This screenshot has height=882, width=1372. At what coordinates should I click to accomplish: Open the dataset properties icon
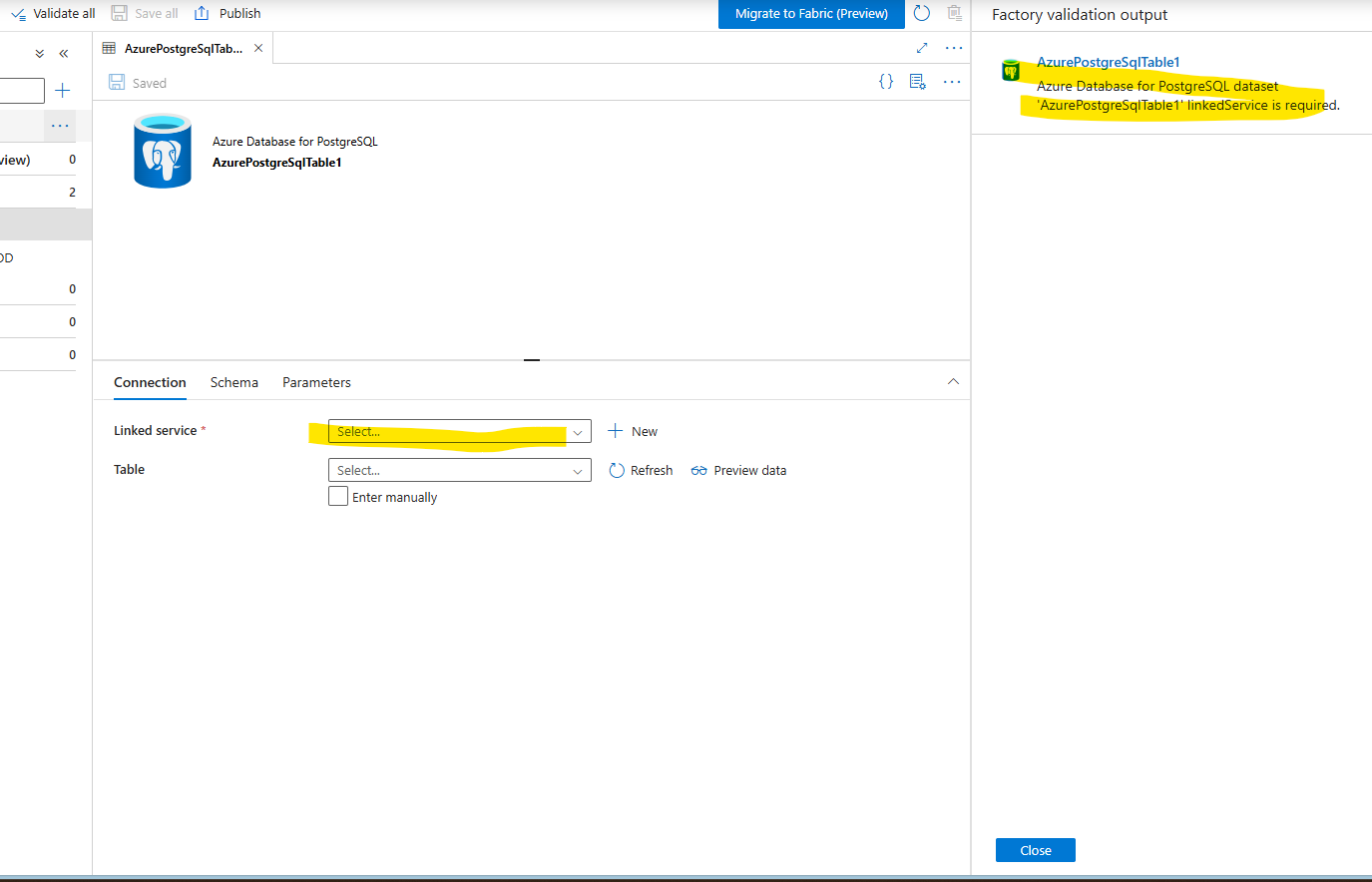918,82
